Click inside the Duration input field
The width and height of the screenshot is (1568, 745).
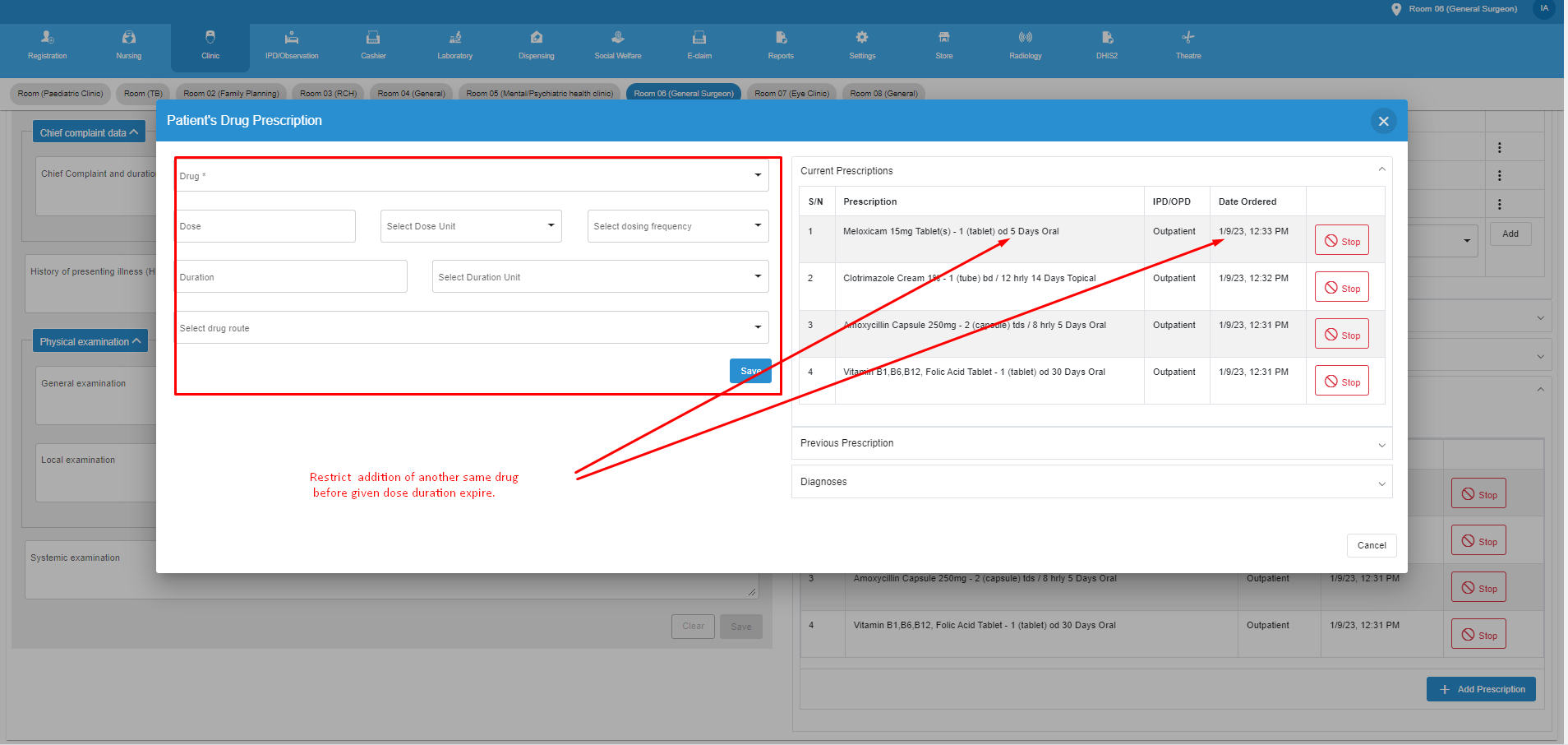point(291,276)
